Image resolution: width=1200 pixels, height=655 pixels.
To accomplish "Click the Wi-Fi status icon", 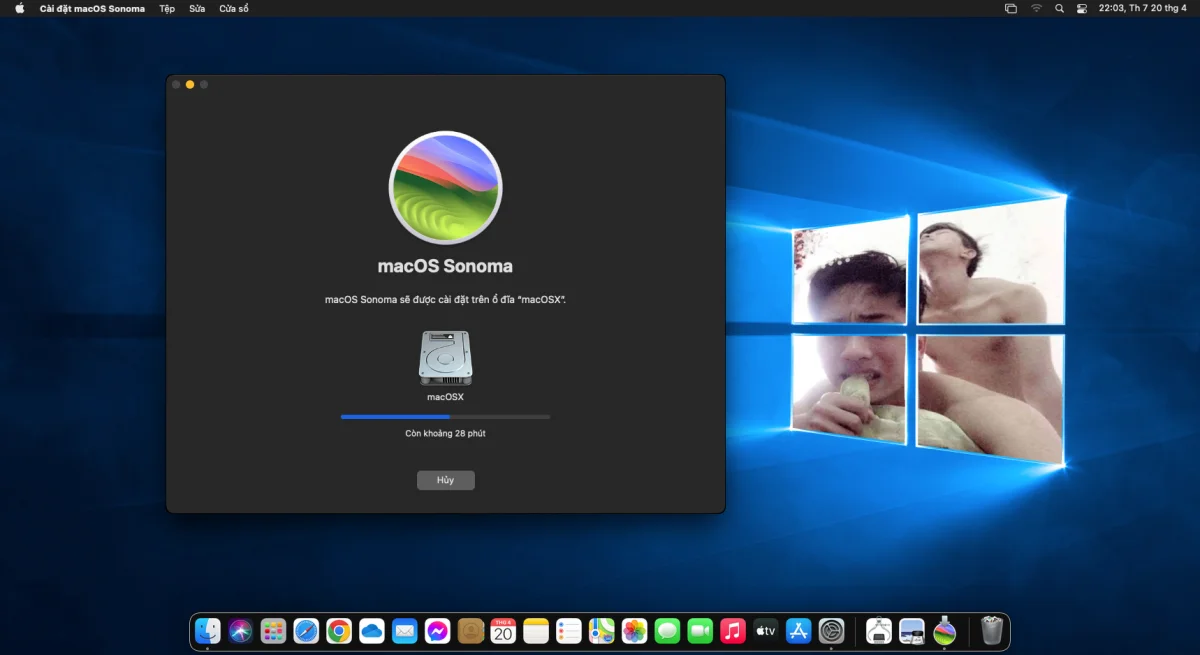I will click(1036, 8).
